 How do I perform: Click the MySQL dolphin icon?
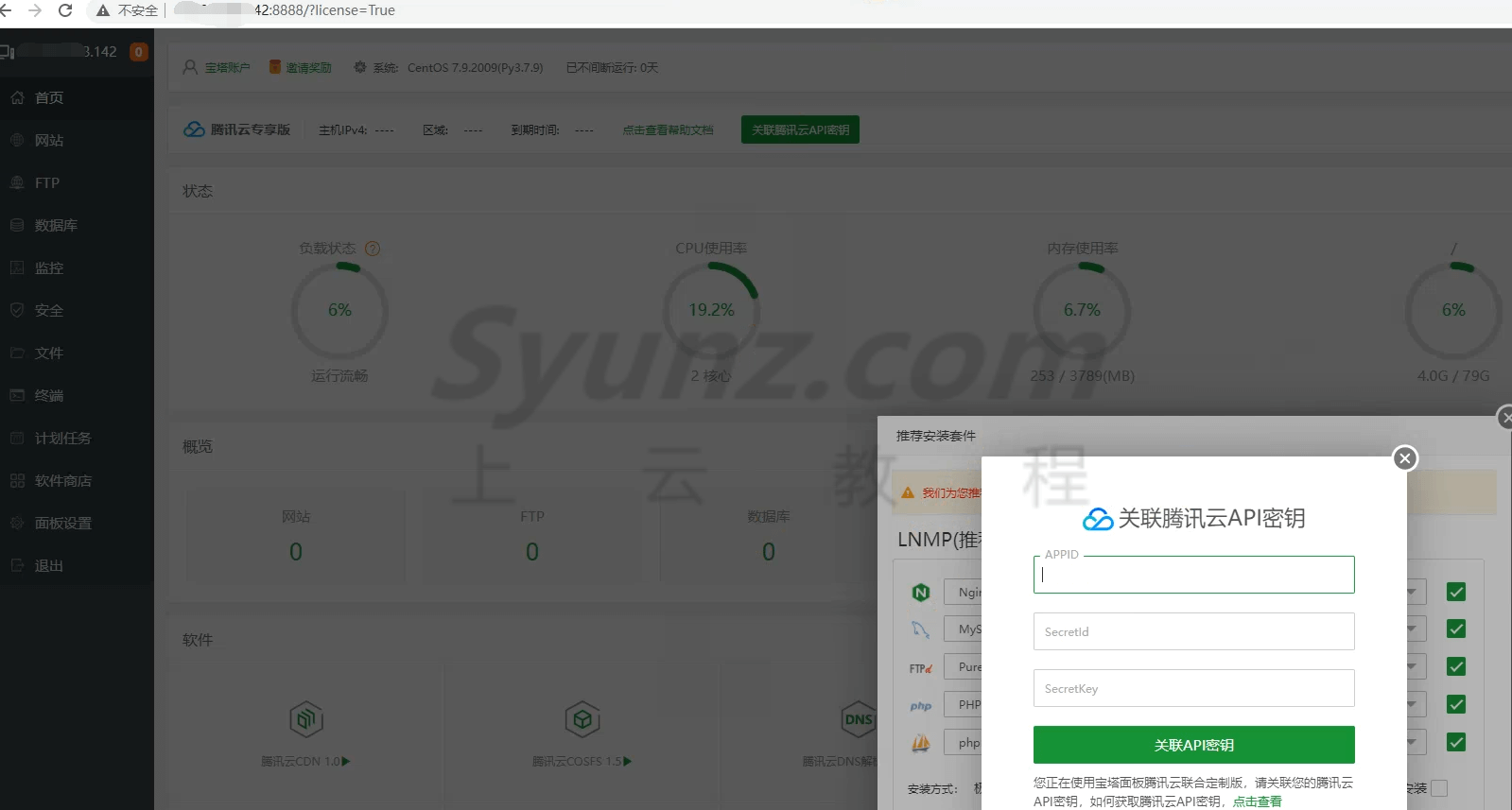click(x=921, y=629)
